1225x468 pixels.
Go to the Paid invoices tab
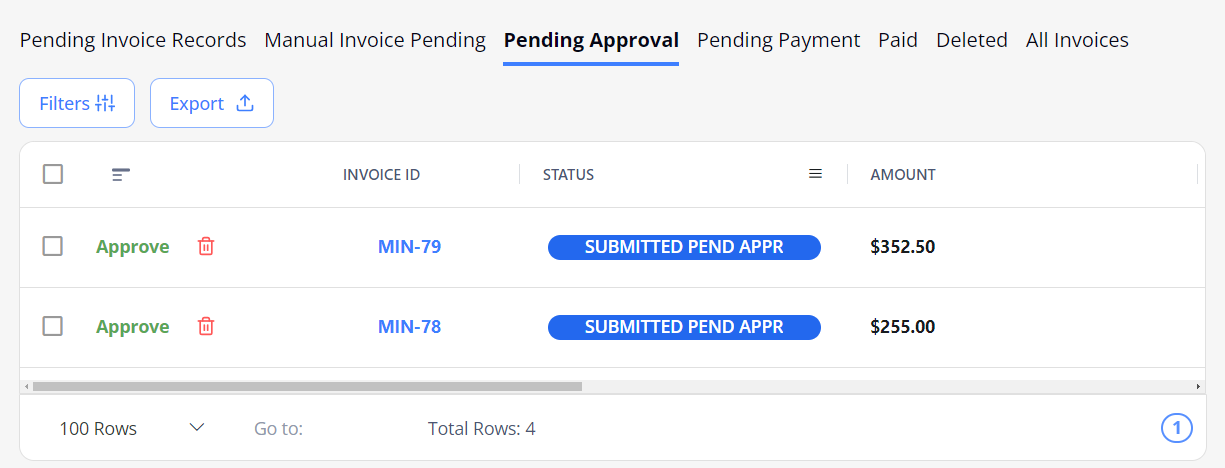(x=898, y=40)
